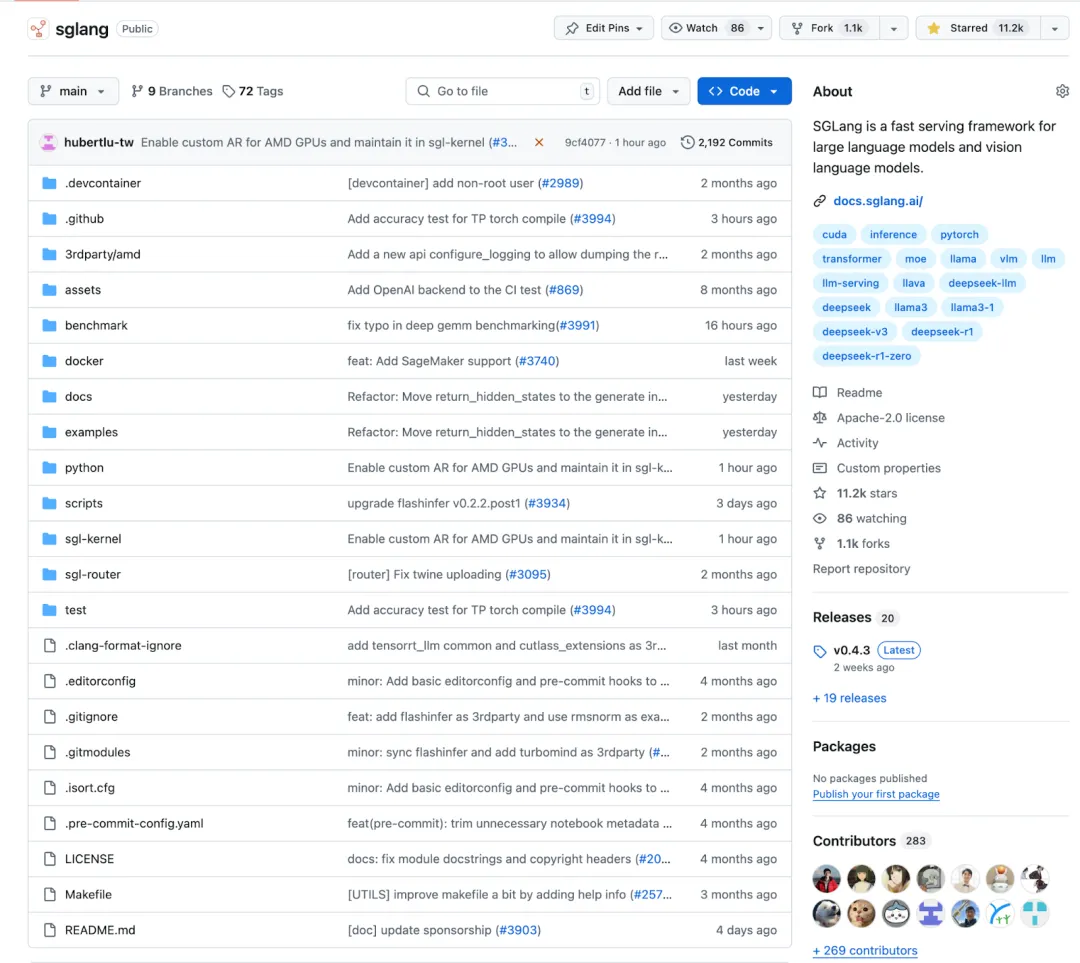Image resolution: width=1080 pixels, height=963 pixels.
Task: Click the Fork button
Action: tap(829, 28)
